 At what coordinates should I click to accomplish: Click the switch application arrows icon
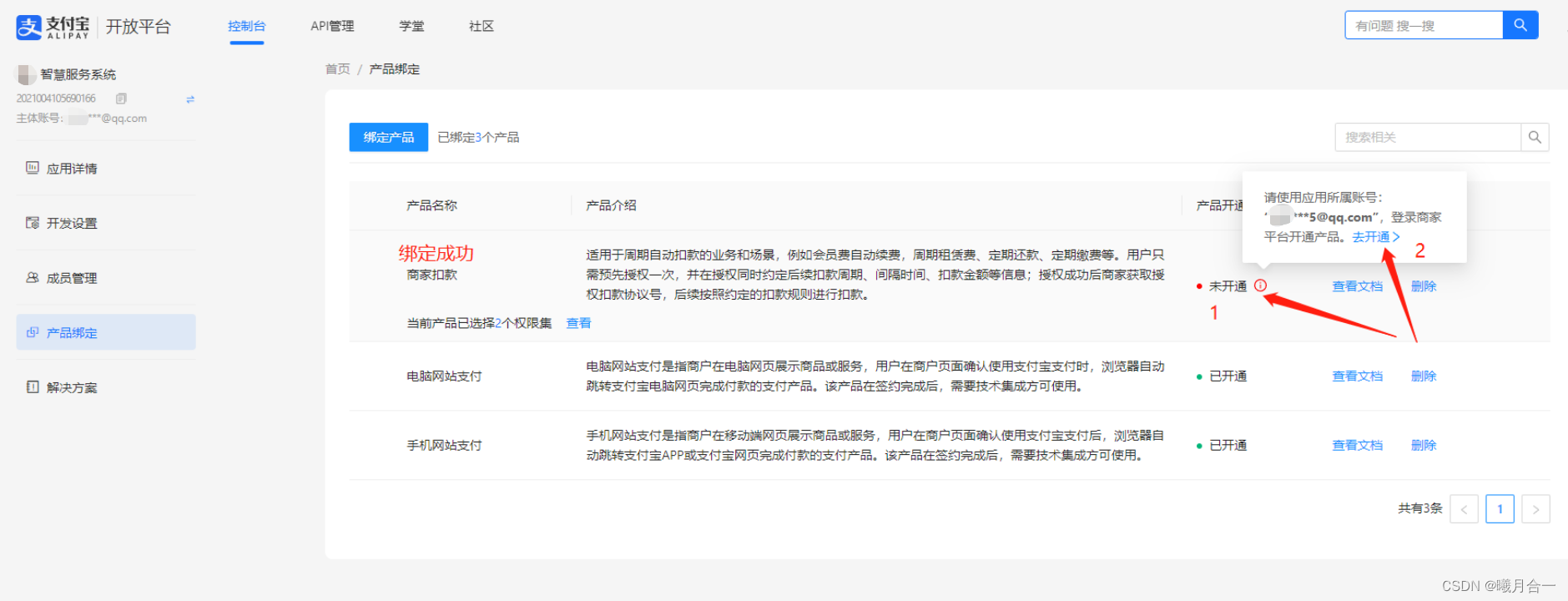tap(190, 98)
